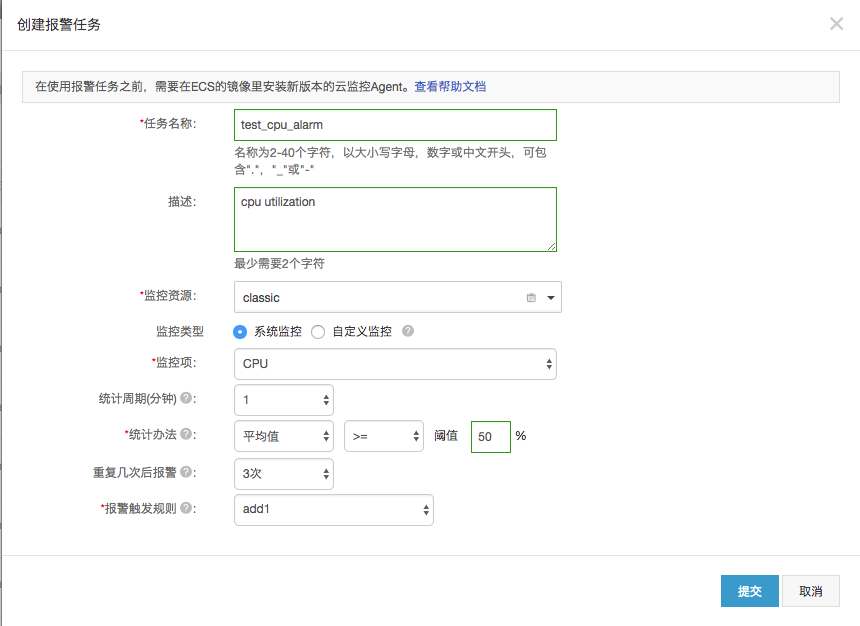Click help icon beside 统计办法
Viewport: 860px width, 626px height.
186,434
